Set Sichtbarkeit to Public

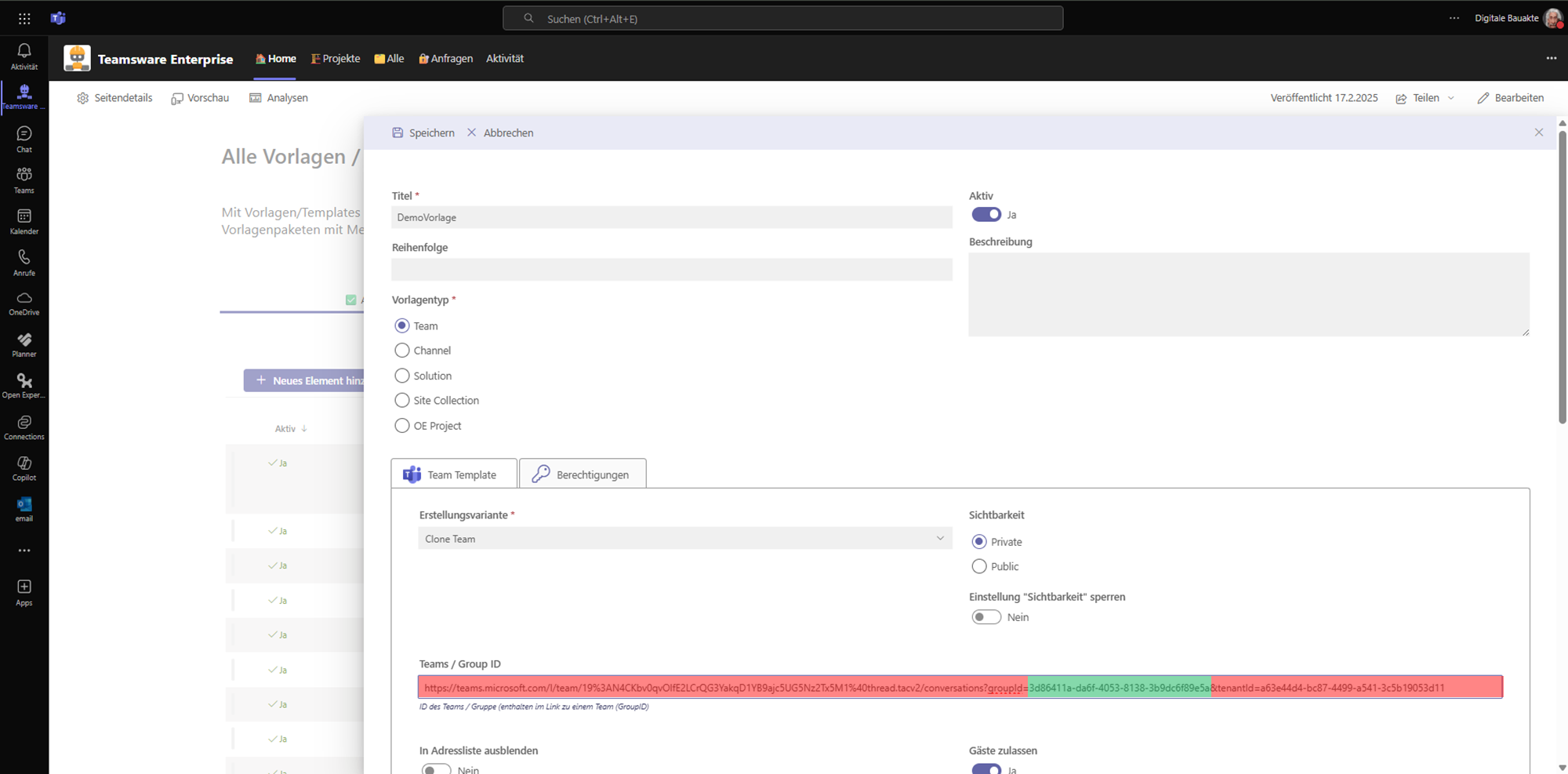pyautogui.click(x=979, y=566)
